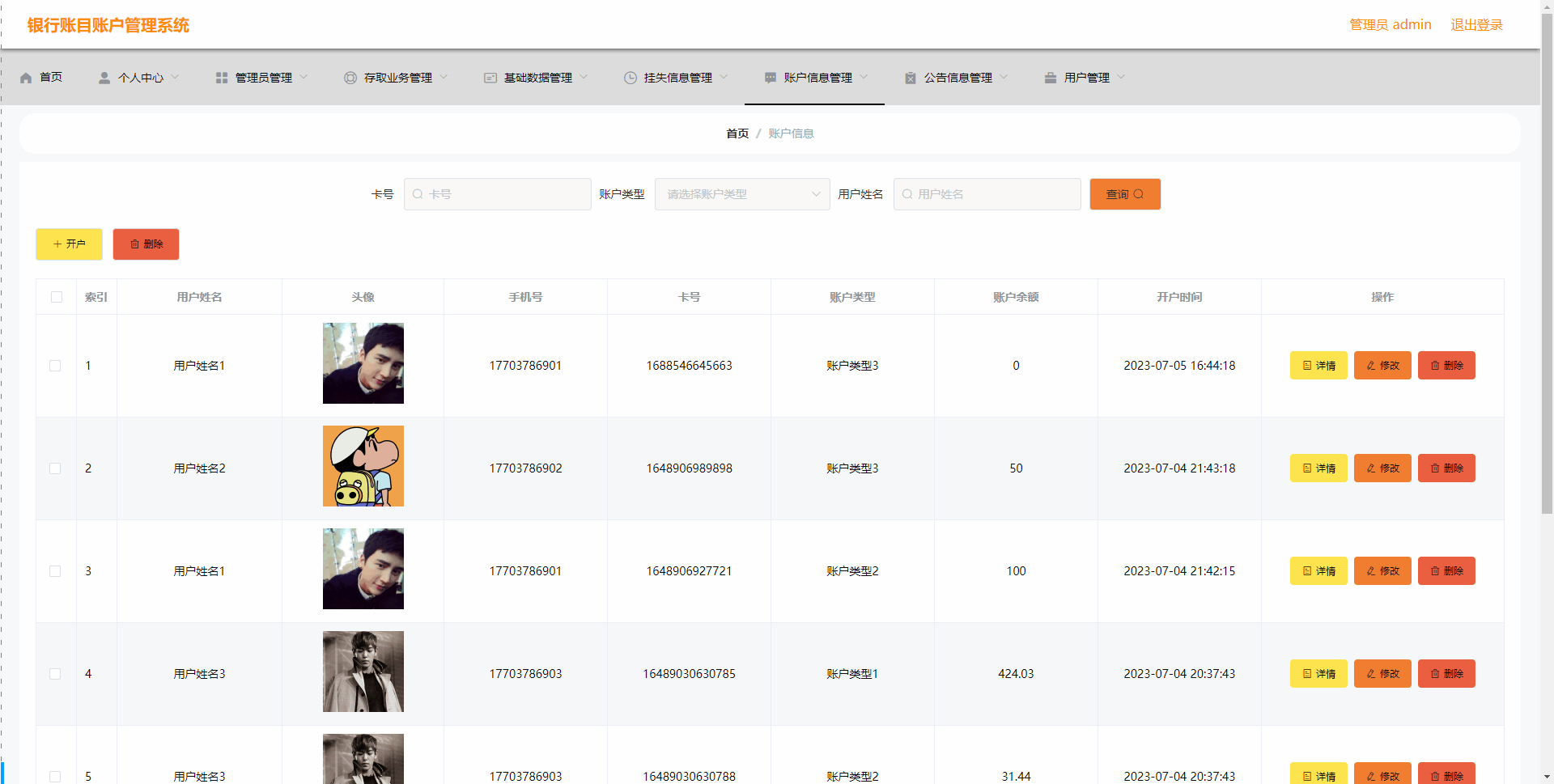Screen dimensions: 1554x784
Task: Click the clipboard icon beside 公告信息管理
Action: (911, 78)
